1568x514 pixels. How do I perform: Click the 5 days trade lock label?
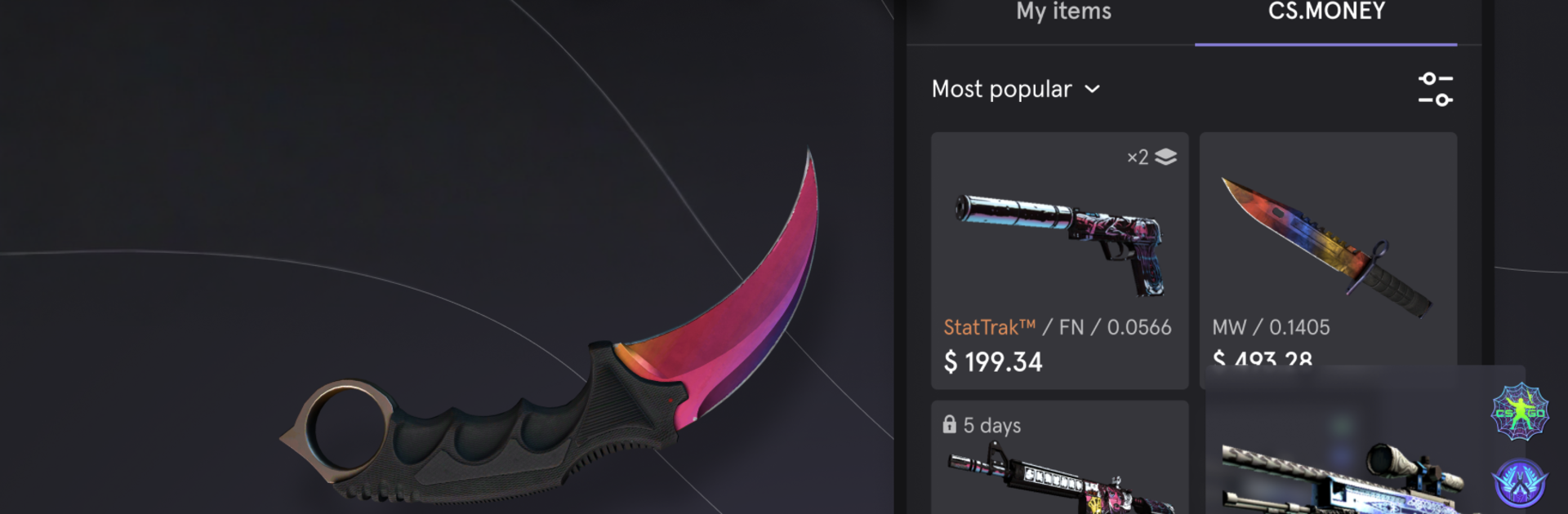tap(992, 425)
